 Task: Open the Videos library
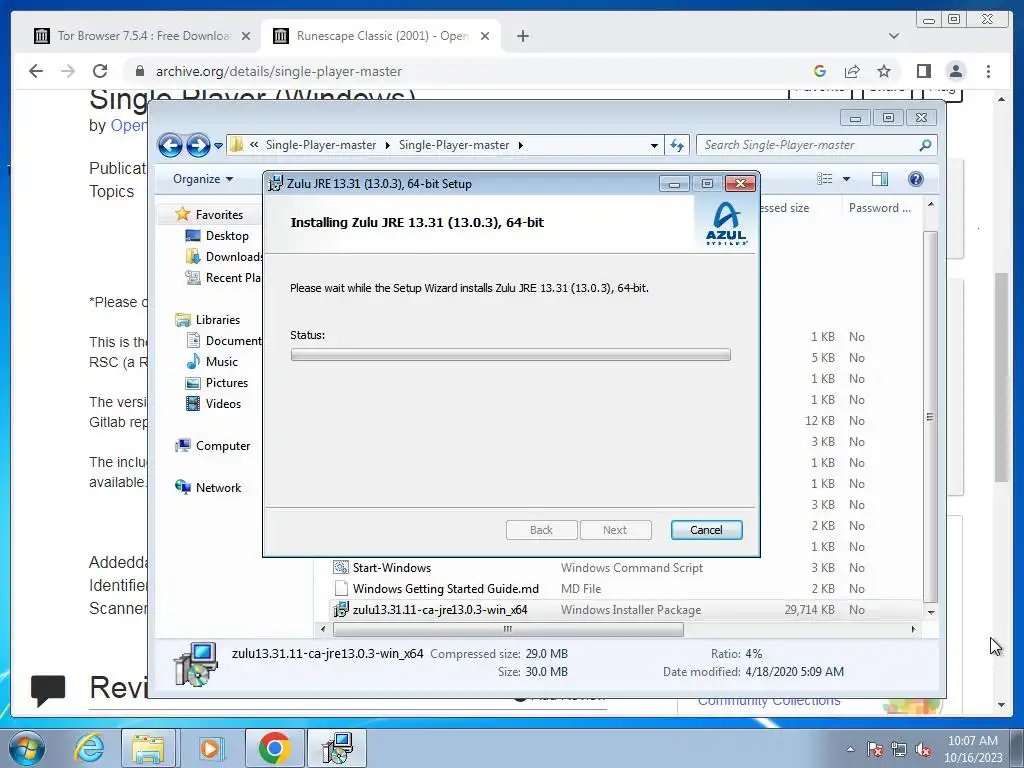click(x=214, y=404)
